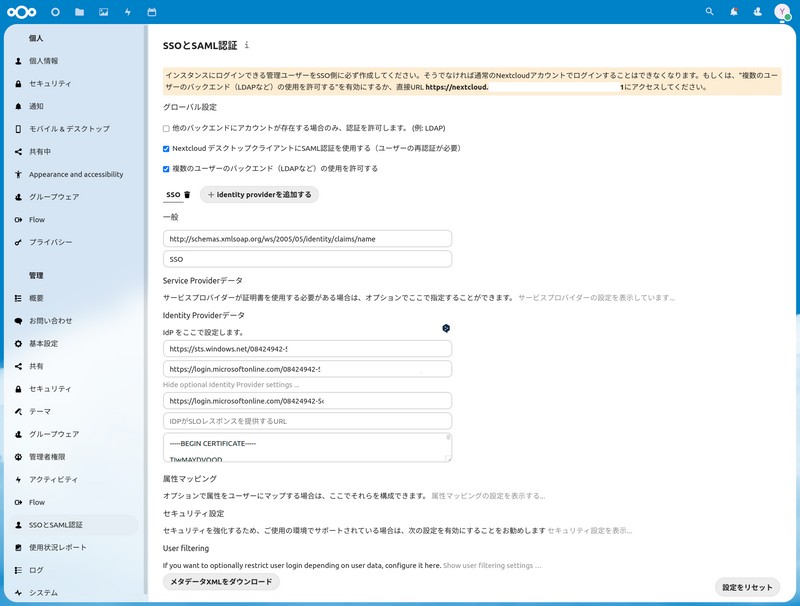
Task: Open the Activity lightning icon in top bar
Action: pos(127,12)
